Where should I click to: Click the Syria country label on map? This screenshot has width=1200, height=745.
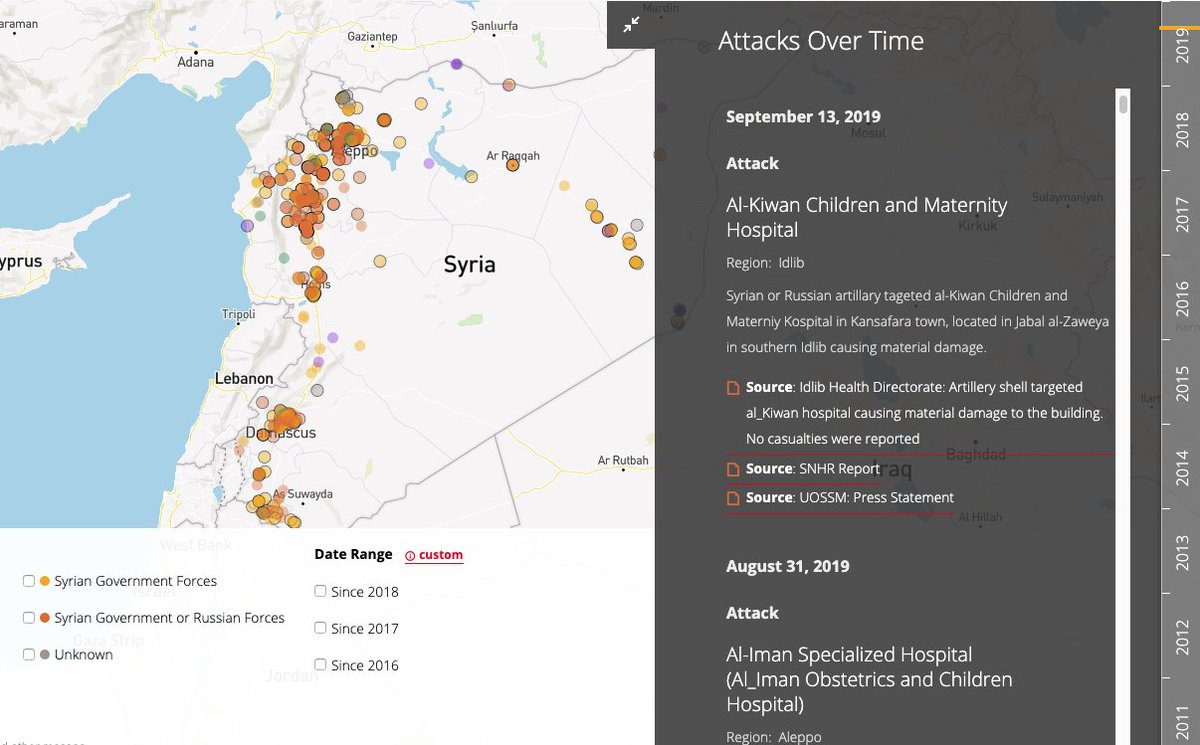pyautogui.click(x=470, y=265)
